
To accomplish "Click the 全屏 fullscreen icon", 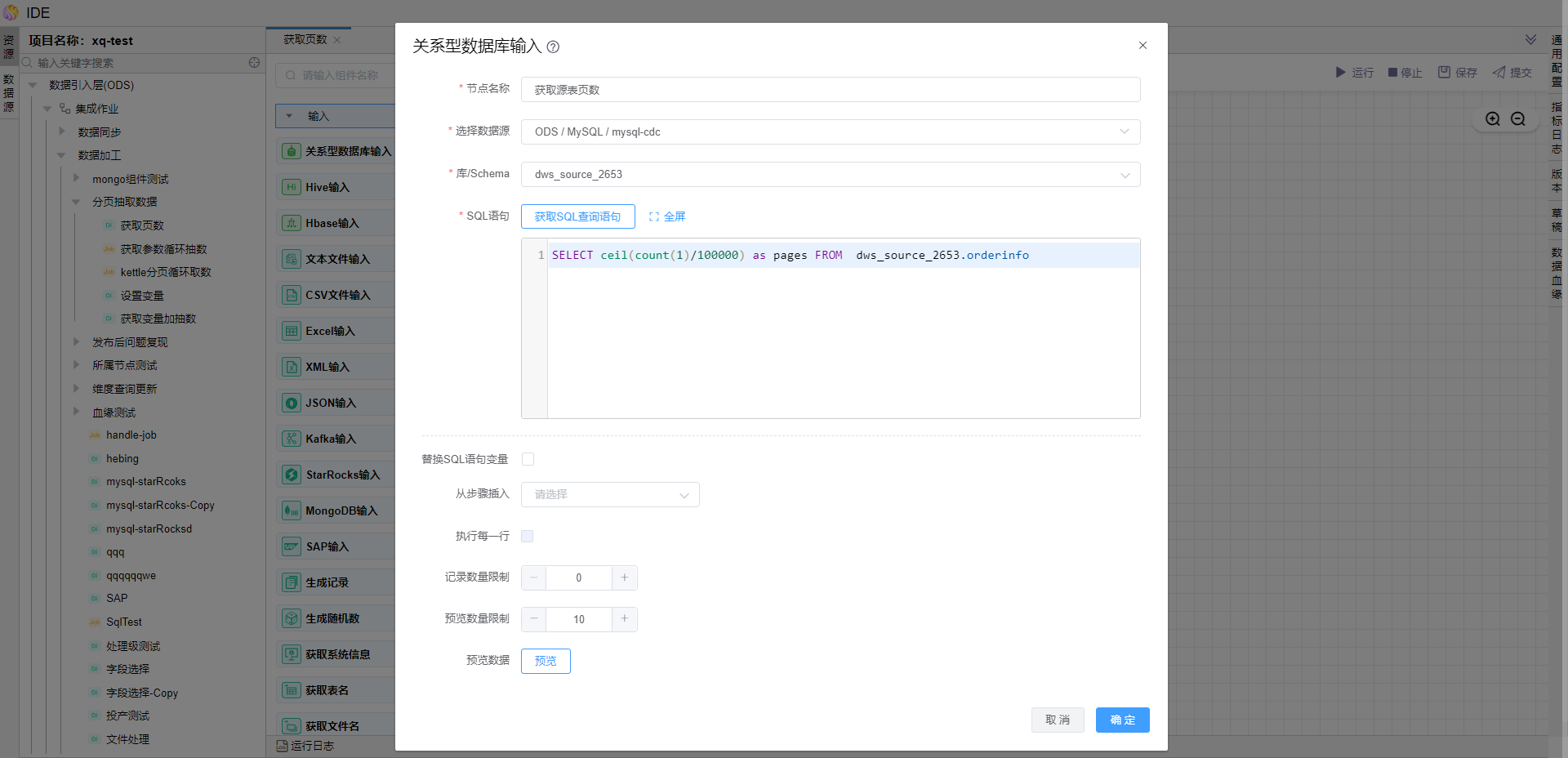I will 654,217.
